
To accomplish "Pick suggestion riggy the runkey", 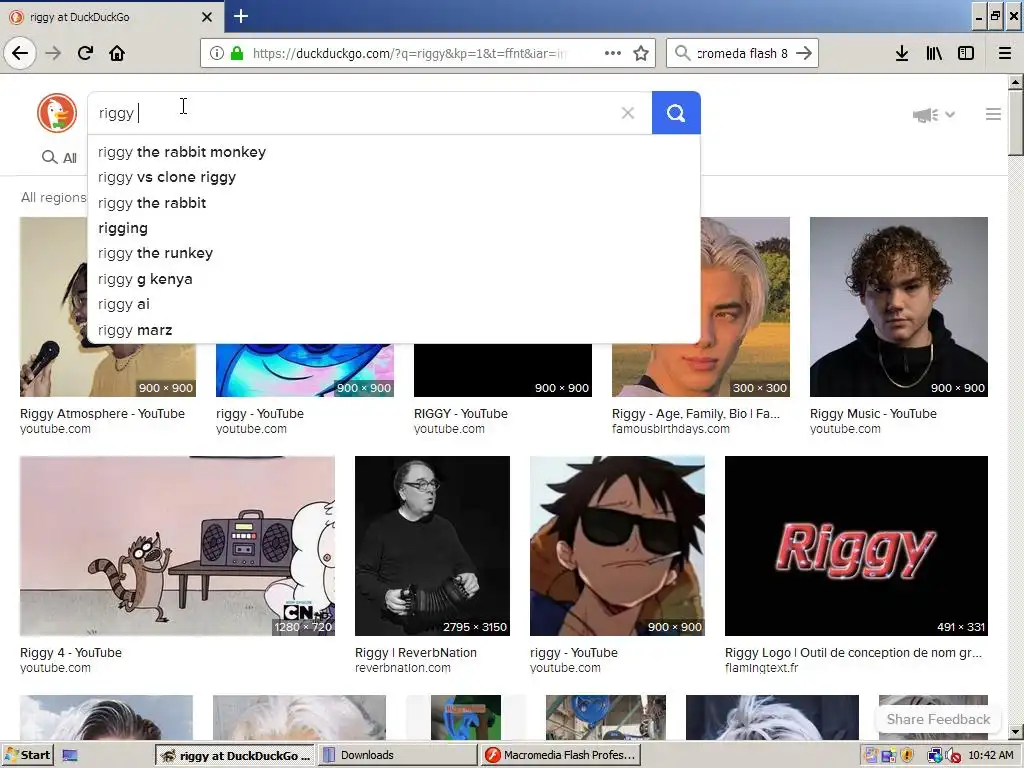I will coord(394,253).
